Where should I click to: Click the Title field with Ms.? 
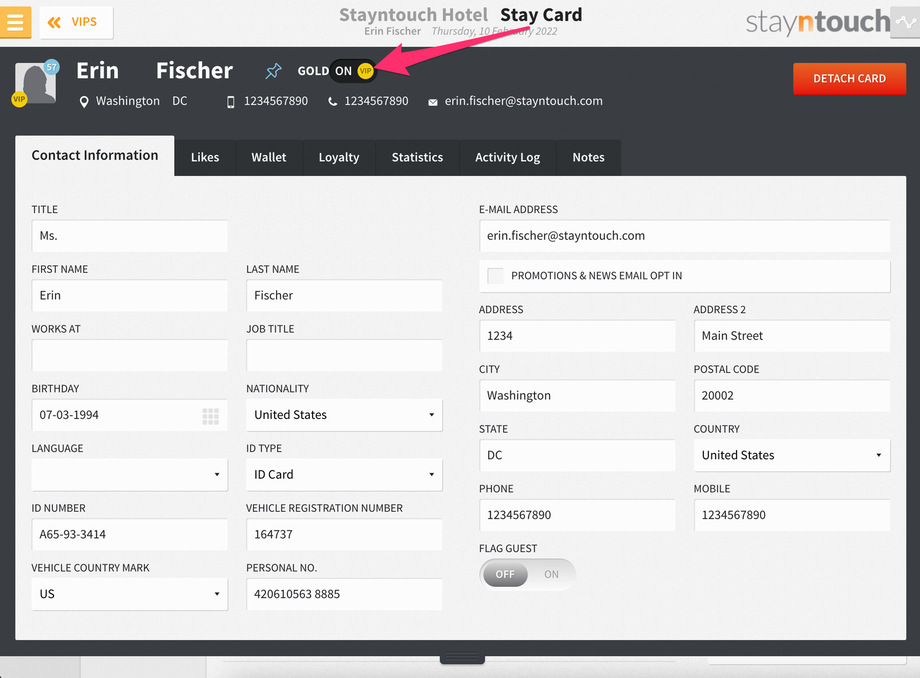[x=130, y=236]
